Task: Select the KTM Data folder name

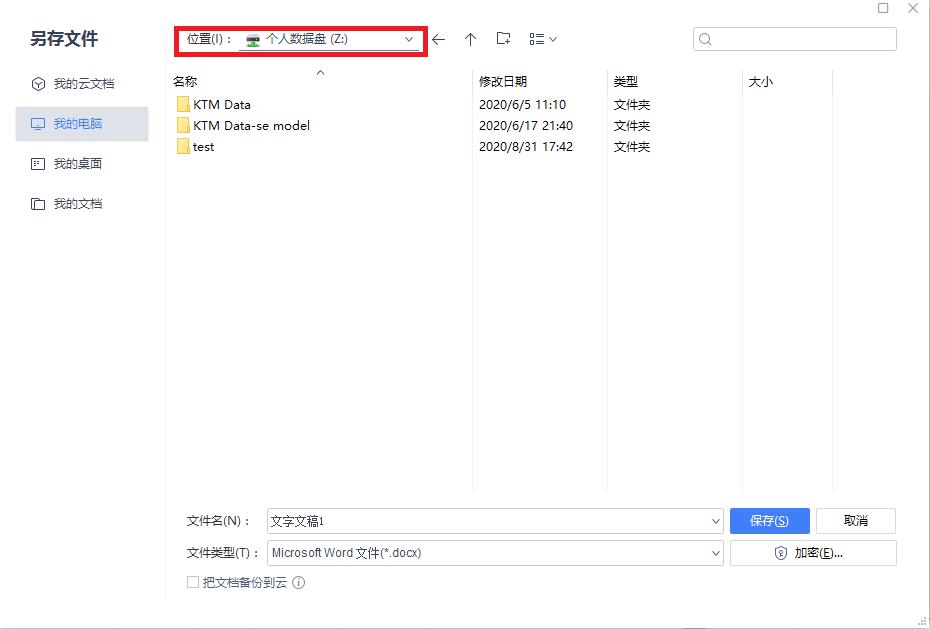Action: (222, 105)
